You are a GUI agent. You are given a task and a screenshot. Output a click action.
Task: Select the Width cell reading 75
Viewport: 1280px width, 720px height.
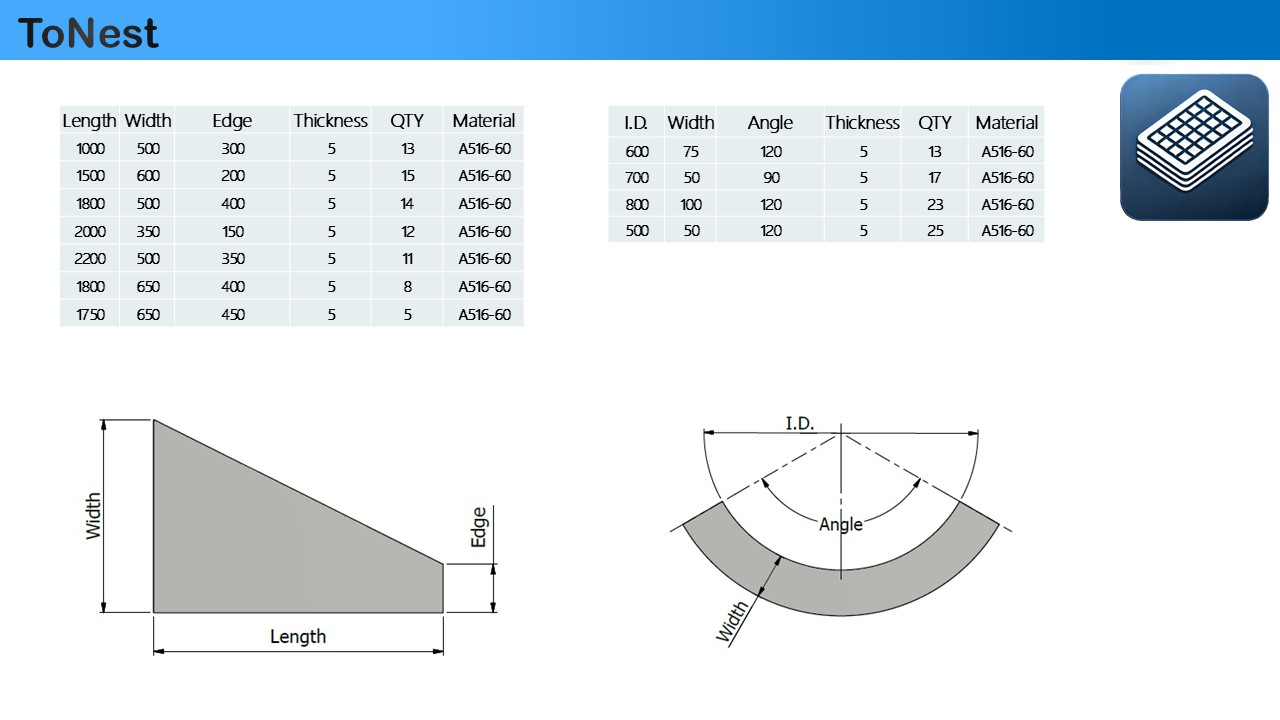point(691,152)
